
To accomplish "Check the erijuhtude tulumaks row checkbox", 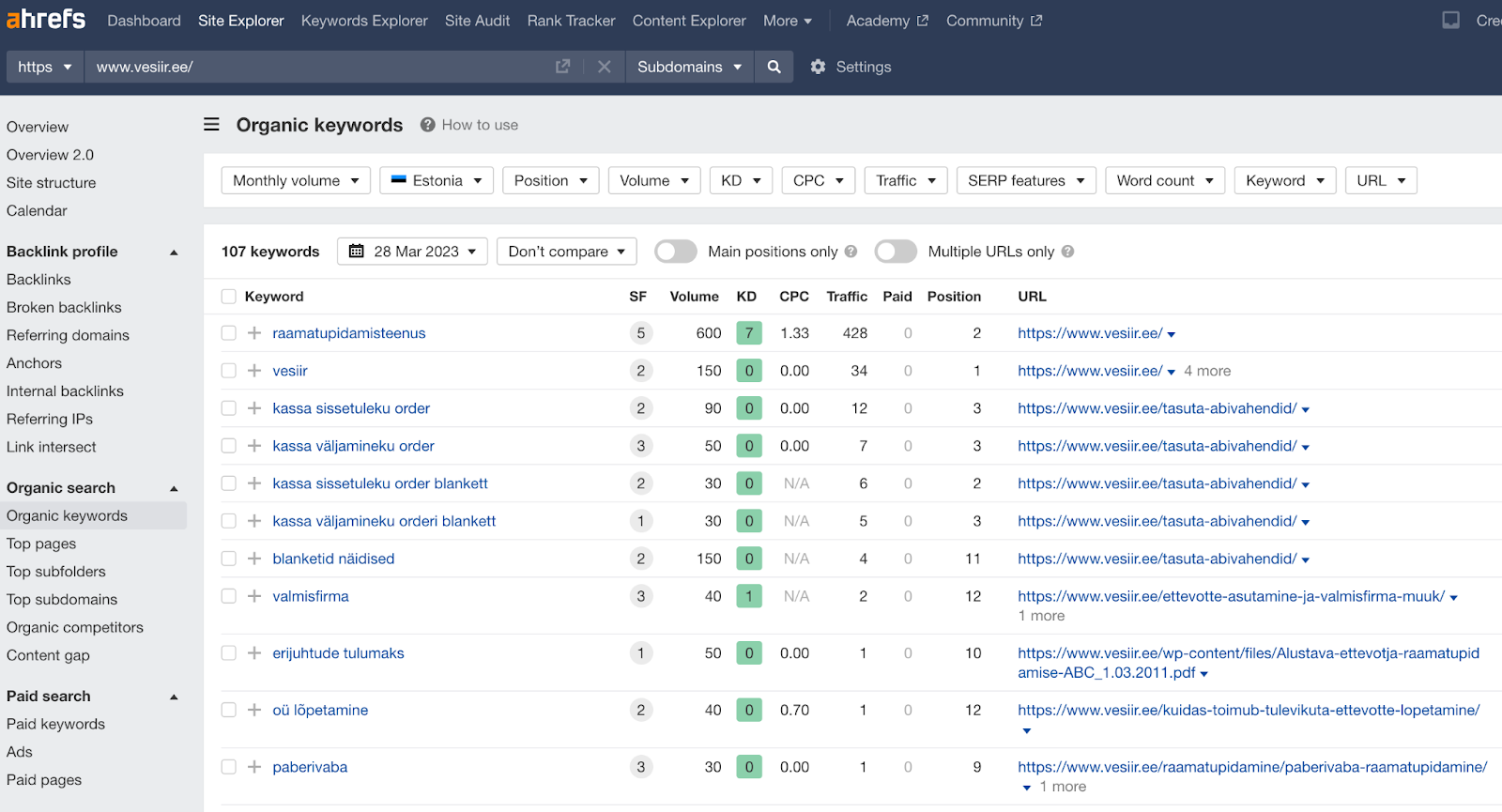I will (x=228, y=653).
